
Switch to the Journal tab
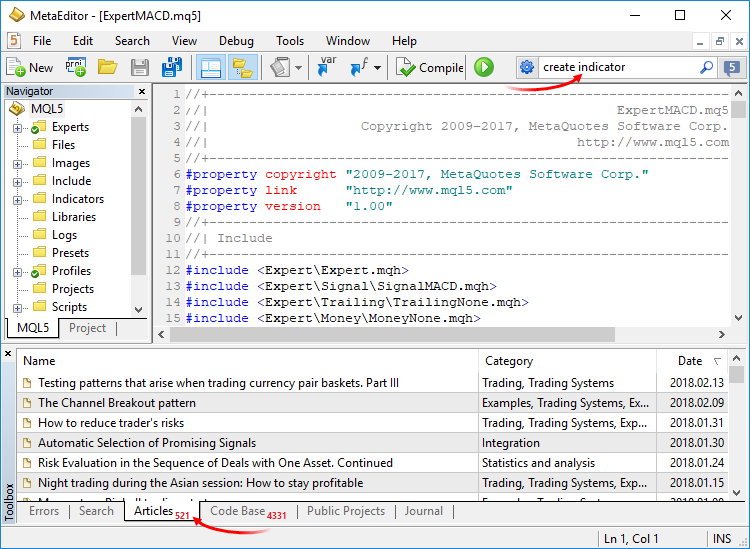[x=423, y=511]
